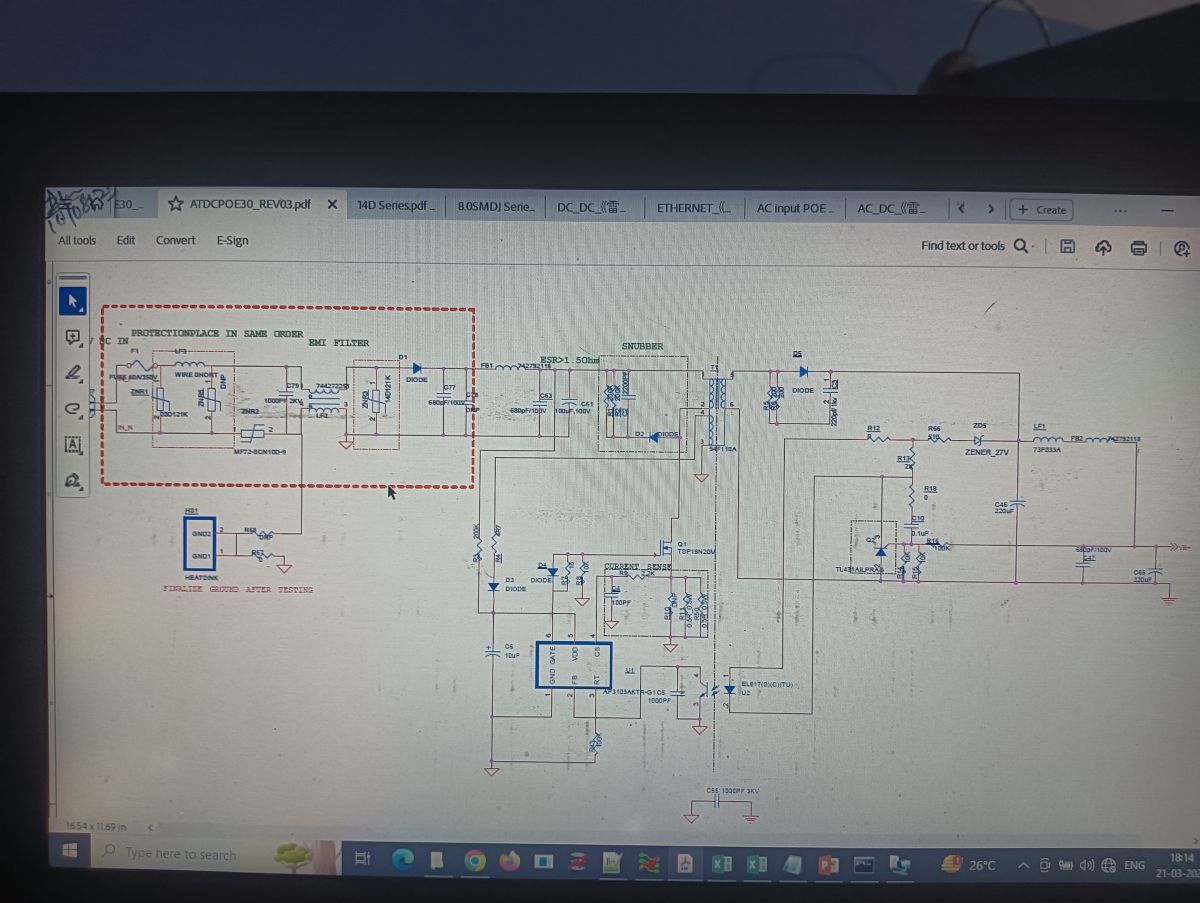Click the EMI FILTER label
The image size is (1200, 903).
(338, 343)
